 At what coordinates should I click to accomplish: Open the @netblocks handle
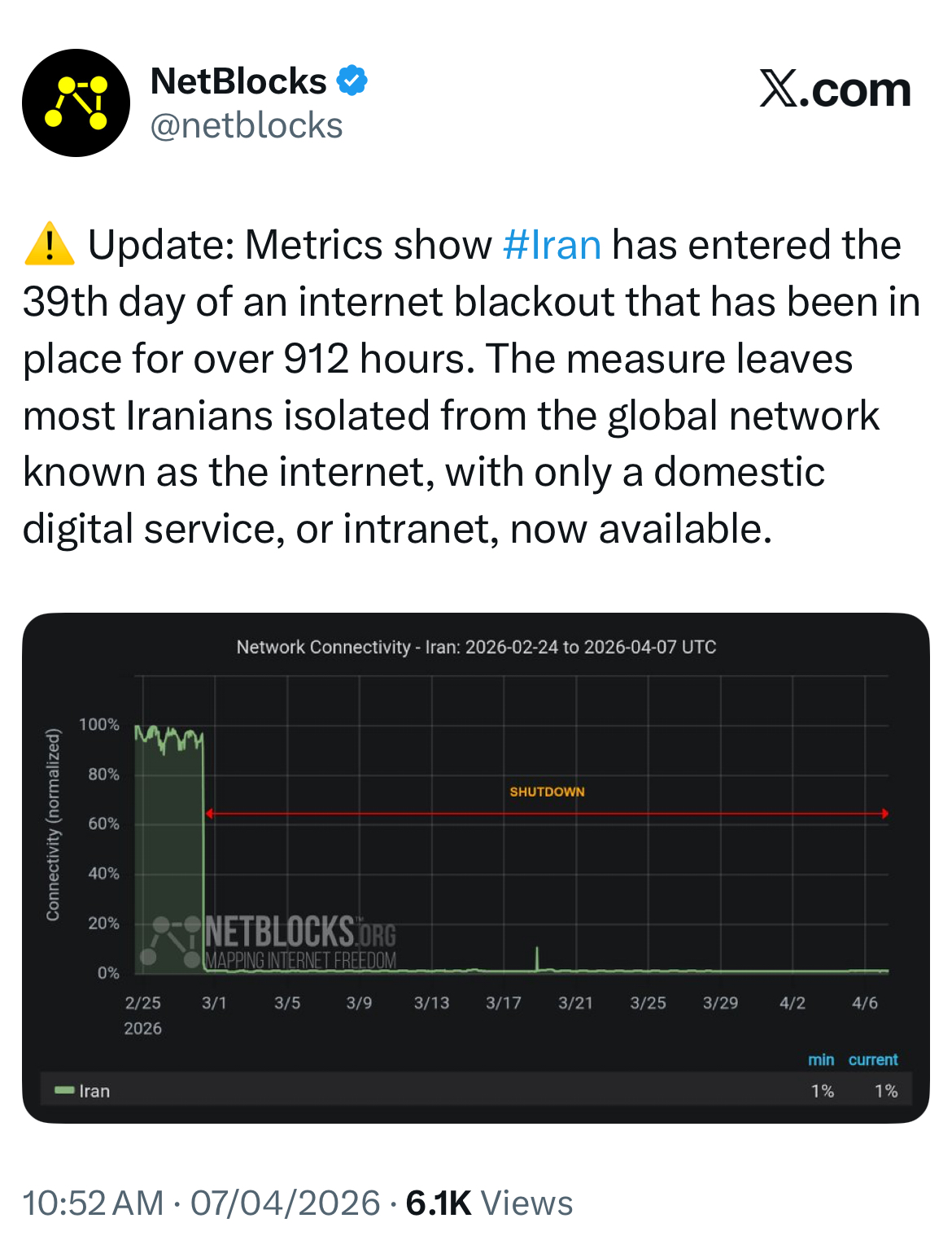[247, 126]
